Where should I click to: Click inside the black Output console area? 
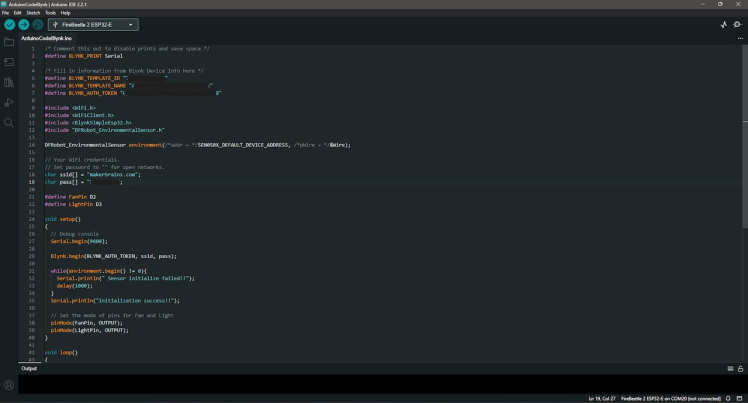[x=382, y=384]
